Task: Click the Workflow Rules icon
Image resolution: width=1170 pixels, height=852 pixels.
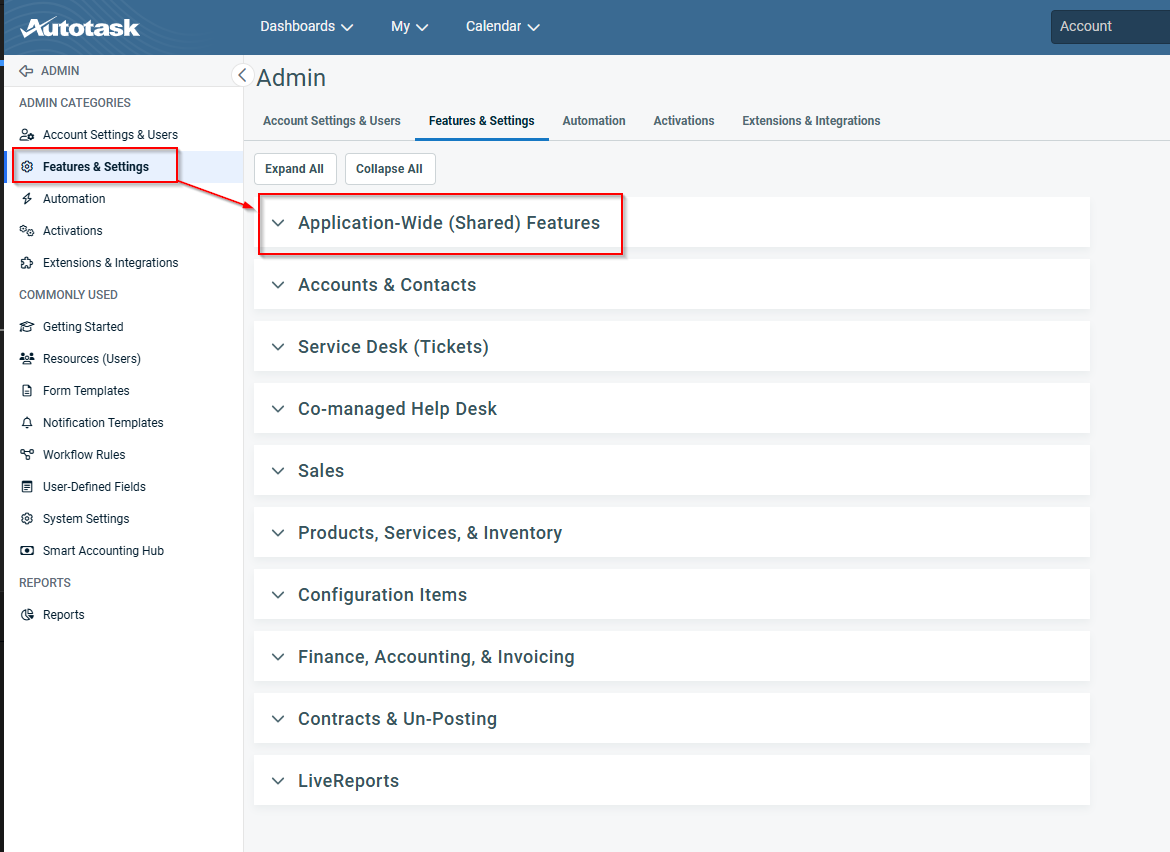Action: 27,455
